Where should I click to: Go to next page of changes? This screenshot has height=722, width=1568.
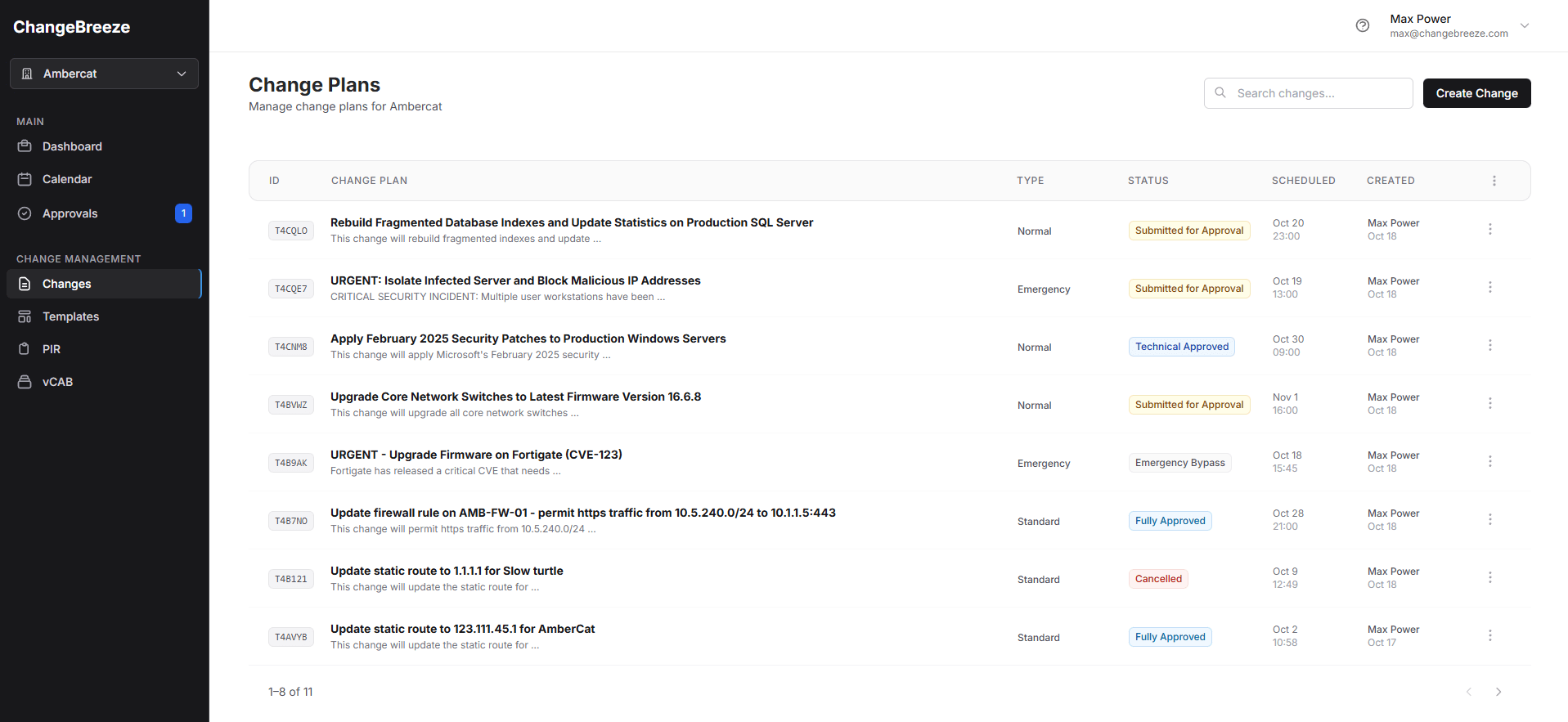pos(1498,692)
